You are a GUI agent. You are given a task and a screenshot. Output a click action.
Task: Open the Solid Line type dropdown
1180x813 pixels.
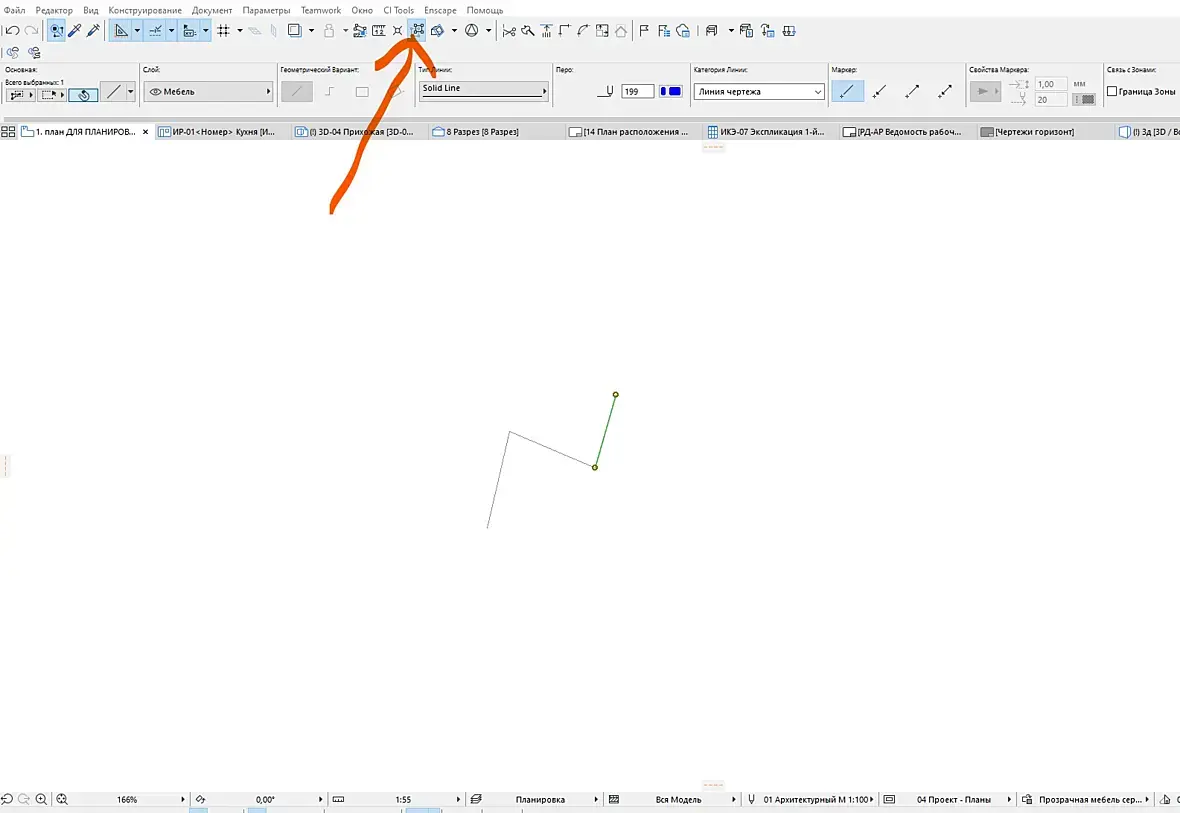click(484, 92)
